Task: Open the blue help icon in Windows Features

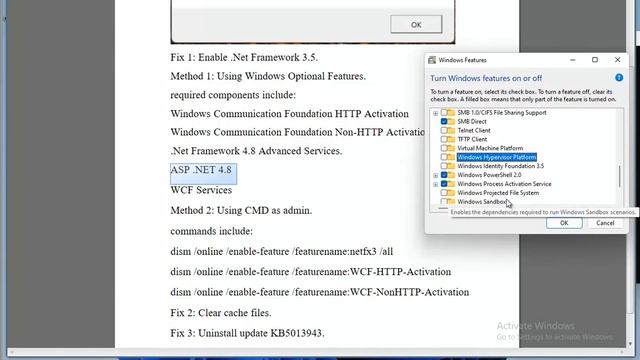Action: click(619, 78)
